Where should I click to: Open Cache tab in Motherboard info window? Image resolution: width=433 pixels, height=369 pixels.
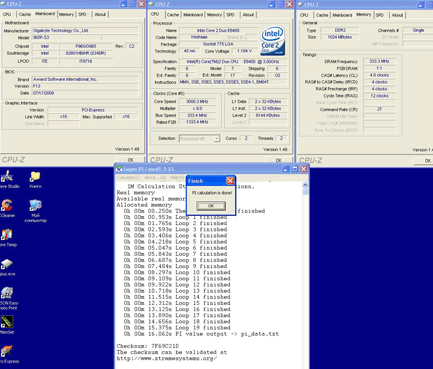coord(25,14)
